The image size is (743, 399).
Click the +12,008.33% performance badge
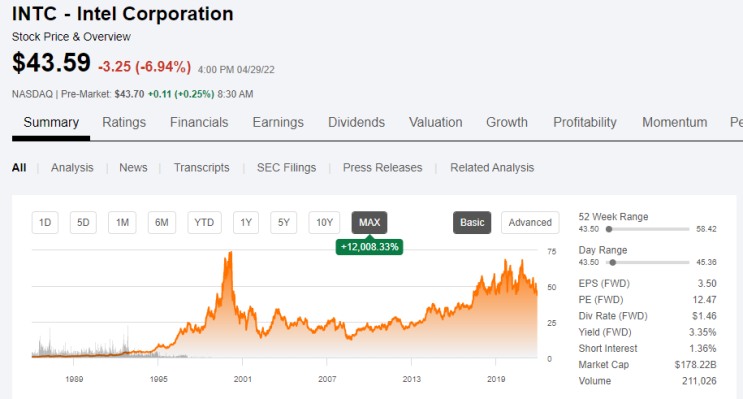click(370, 247)
